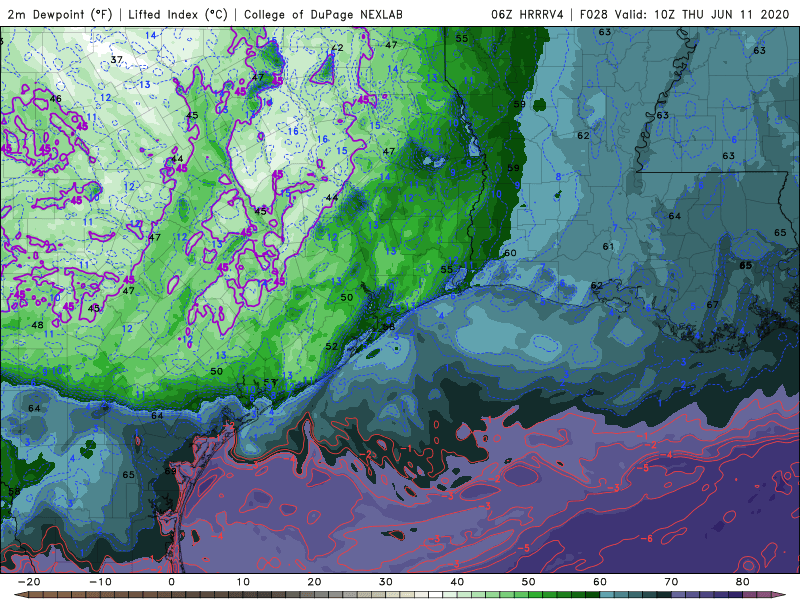Screen dimensions: 800x600
Task: Click the 50 tick label on the color scale
Action: (x=529, y=582)
